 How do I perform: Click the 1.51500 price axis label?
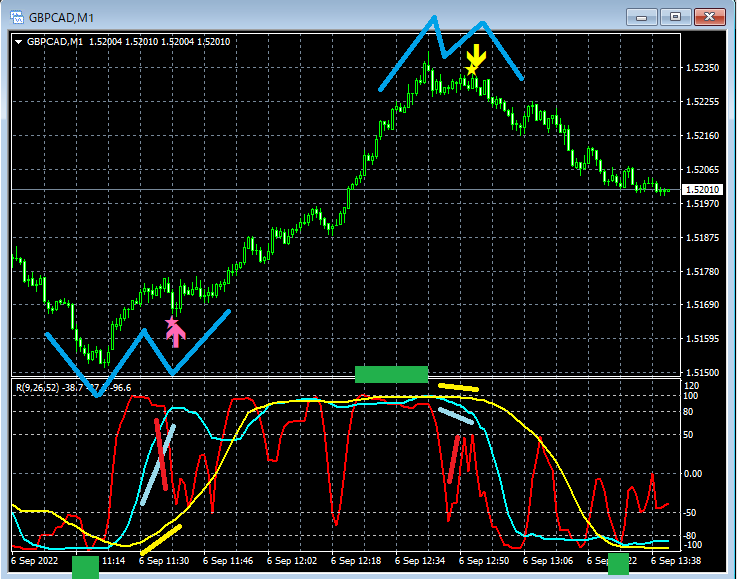(x=702, y=373)
